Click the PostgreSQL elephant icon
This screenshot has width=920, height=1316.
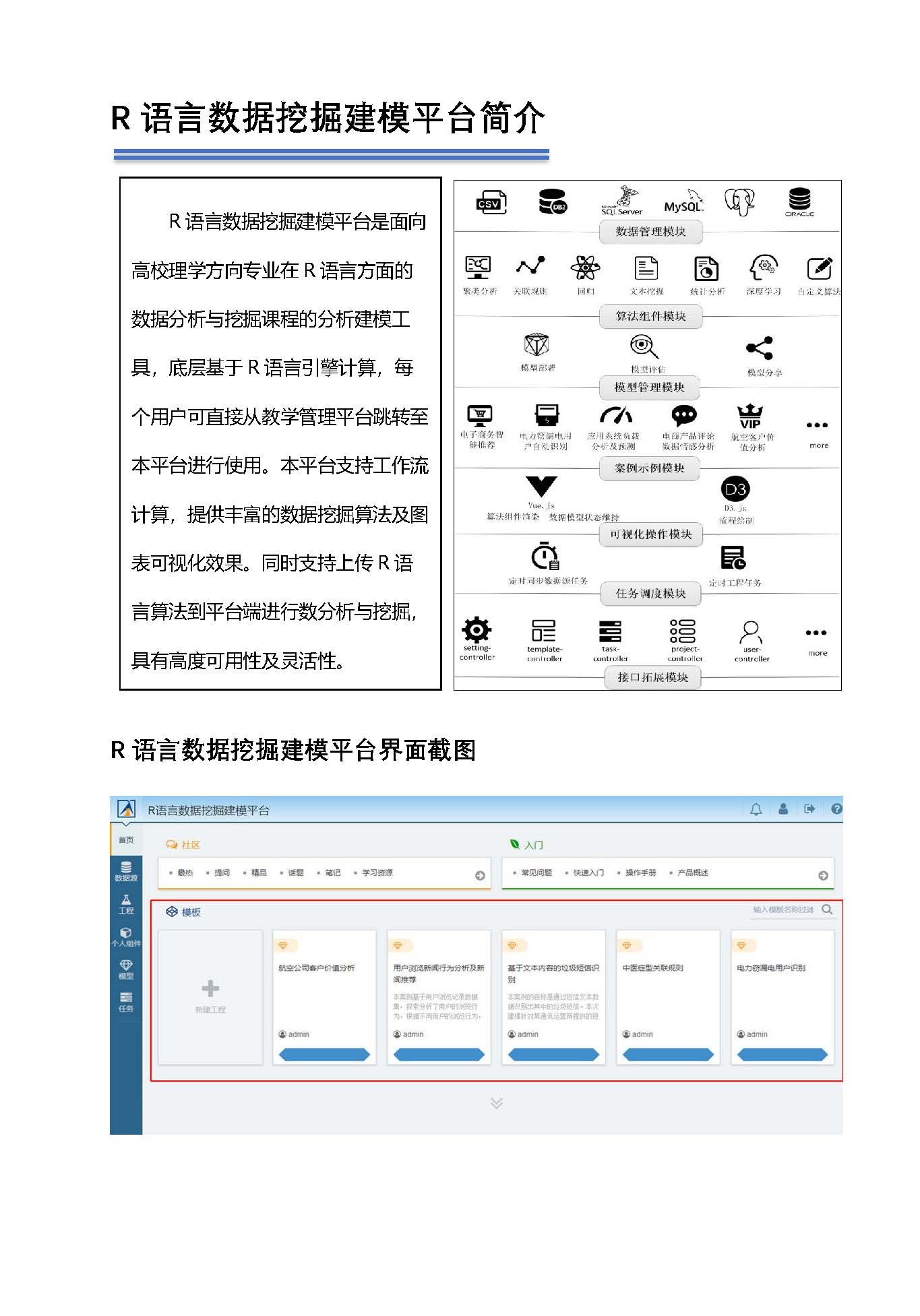click(739, 201)
